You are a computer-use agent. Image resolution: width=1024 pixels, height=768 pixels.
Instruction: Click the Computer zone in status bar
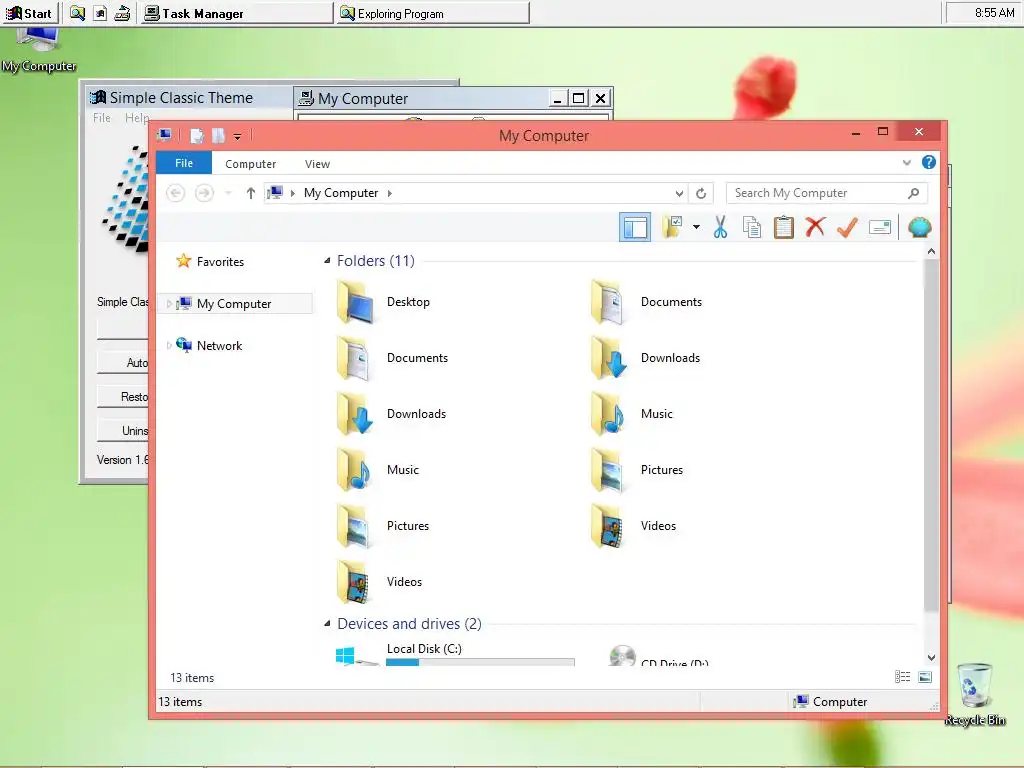point(830,701)
